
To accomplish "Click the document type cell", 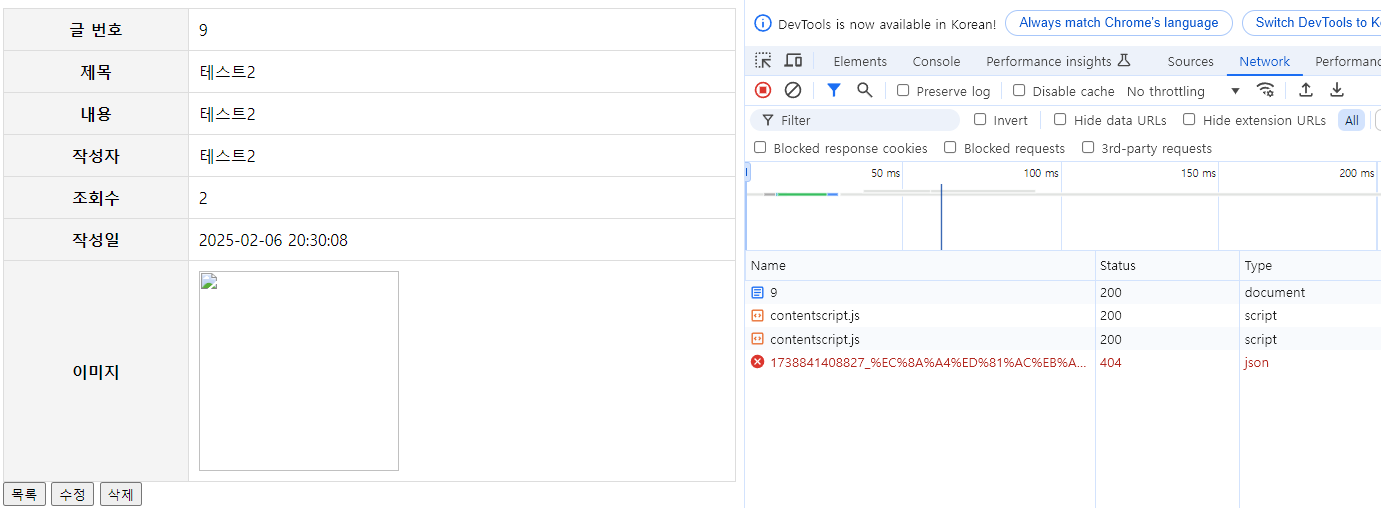I will (1310, 292).
